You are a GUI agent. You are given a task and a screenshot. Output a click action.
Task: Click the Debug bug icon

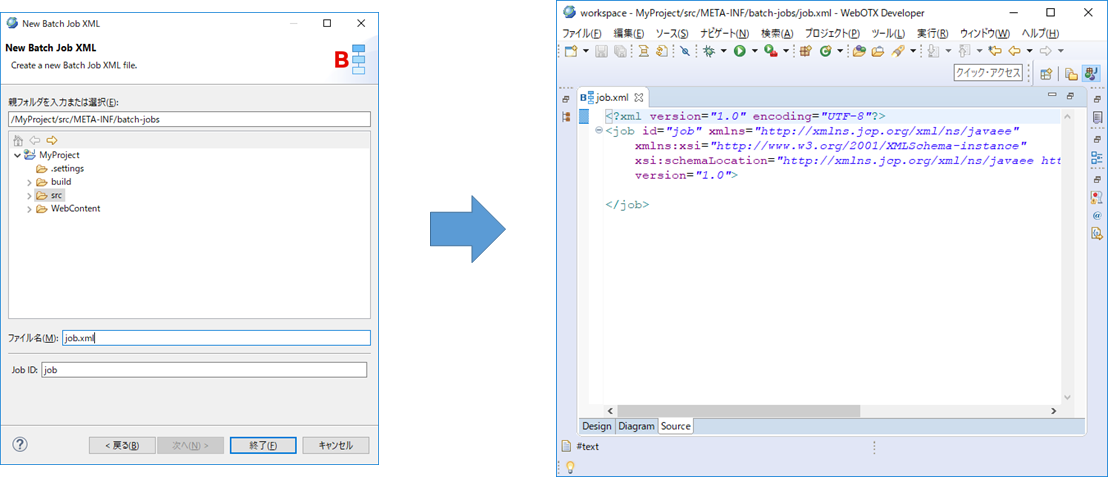point(708,51)
